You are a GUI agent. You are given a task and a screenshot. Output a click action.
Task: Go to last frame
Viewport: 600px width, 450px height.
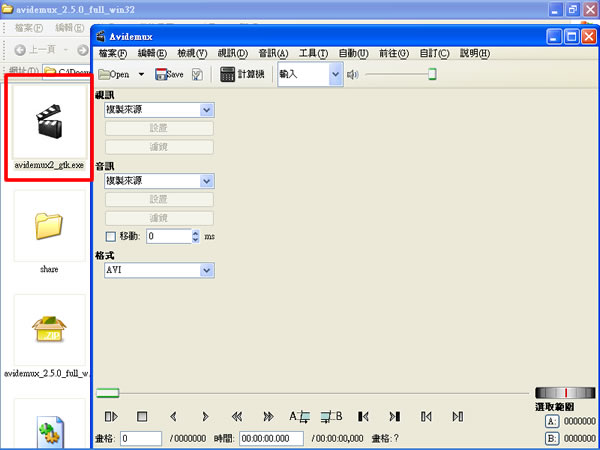tap(458, 416)
